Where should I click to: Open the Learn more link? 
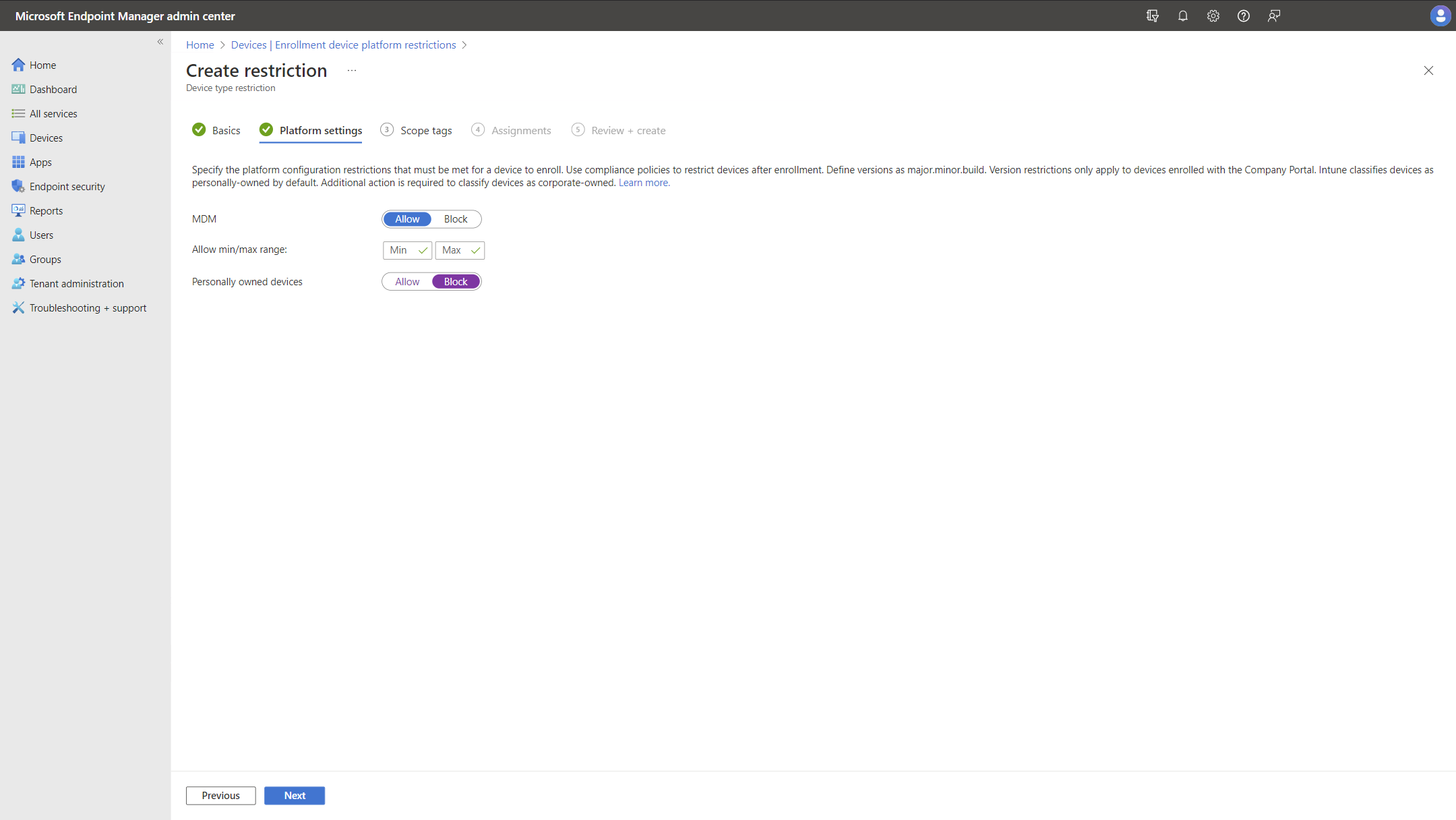(644, 183)
